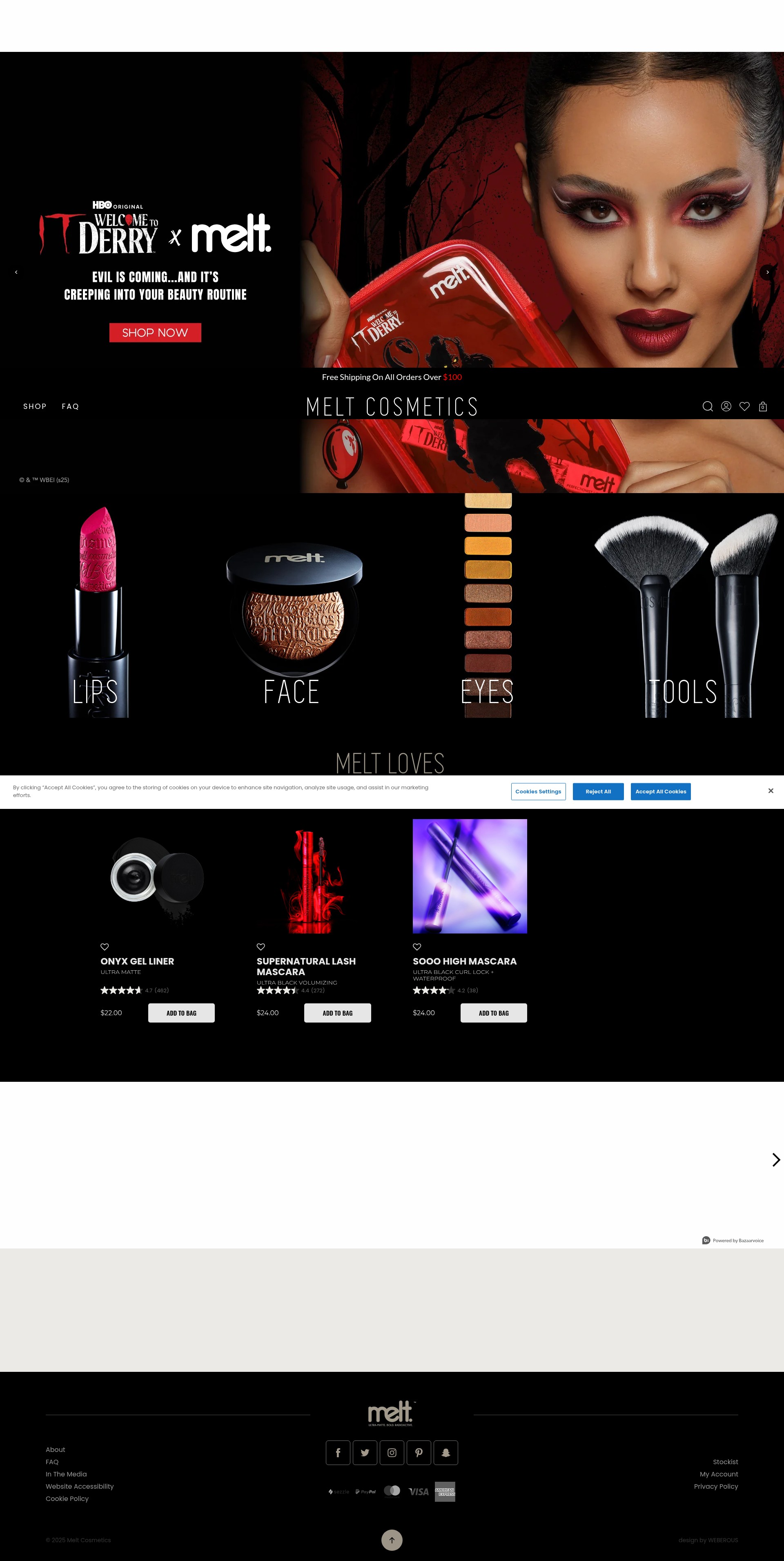Go to next hero banner slide
The width and height of the screenshot is (784, 1561).
[x=767, y=272]
